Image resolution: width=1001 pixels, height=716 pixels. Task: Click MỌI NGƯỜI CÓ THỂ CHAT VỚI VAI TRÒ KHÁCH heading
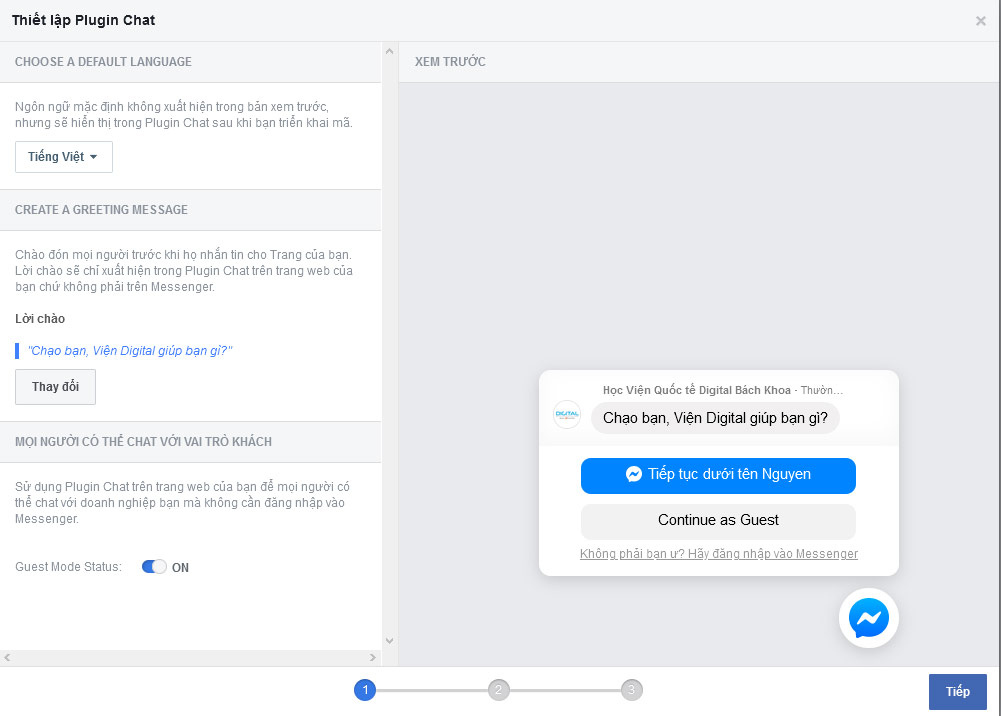(x=144, y=442)
